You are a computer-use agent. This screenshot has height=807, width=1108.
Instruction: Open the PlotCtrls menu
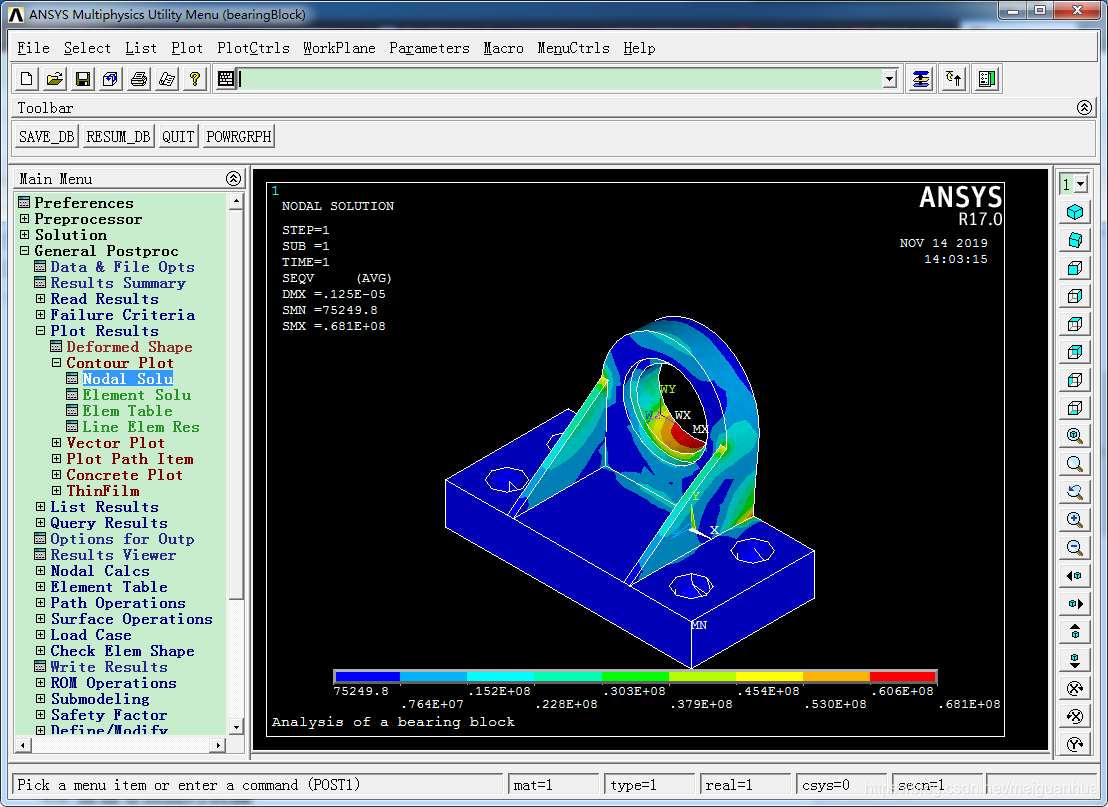click(253, 48)
